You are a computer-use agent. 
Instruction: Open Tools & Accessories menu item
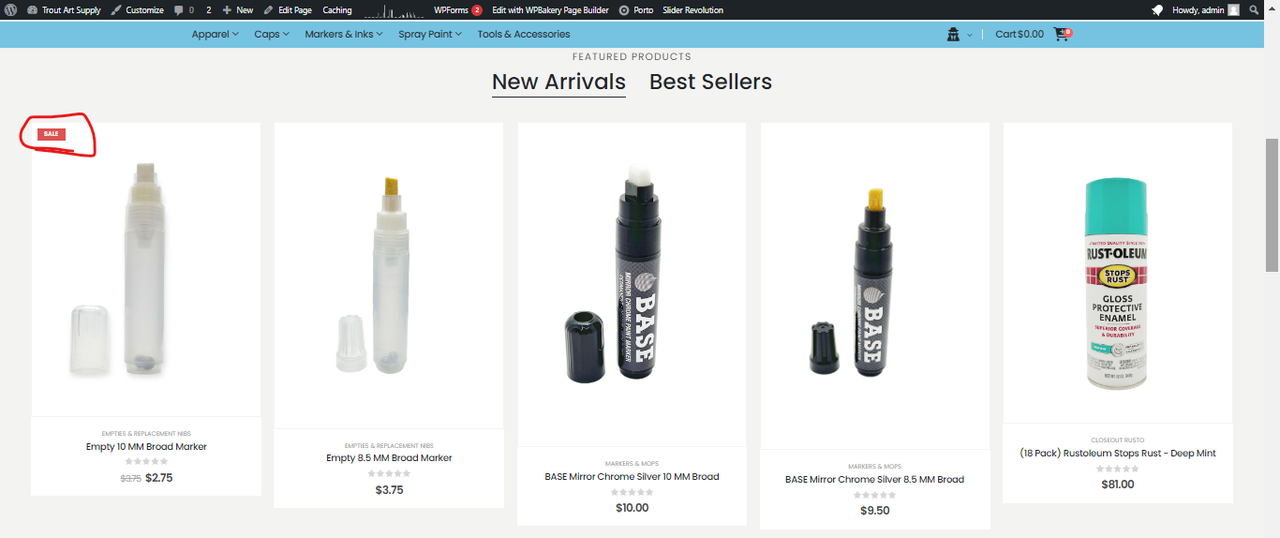coord(523,34)
